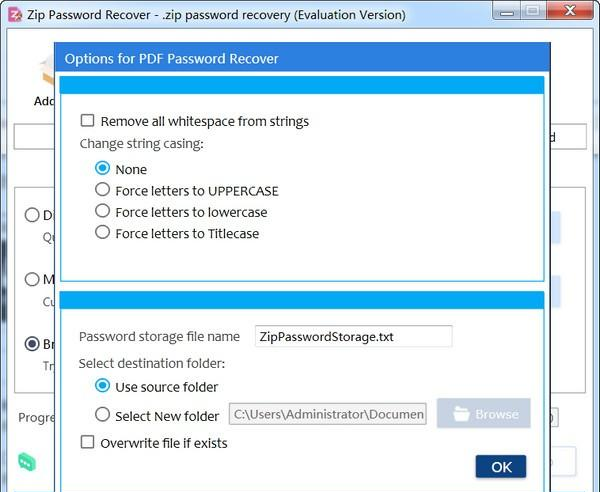Click the Add files box icon
Image resolution: width=600 pixels, height=492 pixels.
pyautogui.click(x=45, y=72)
